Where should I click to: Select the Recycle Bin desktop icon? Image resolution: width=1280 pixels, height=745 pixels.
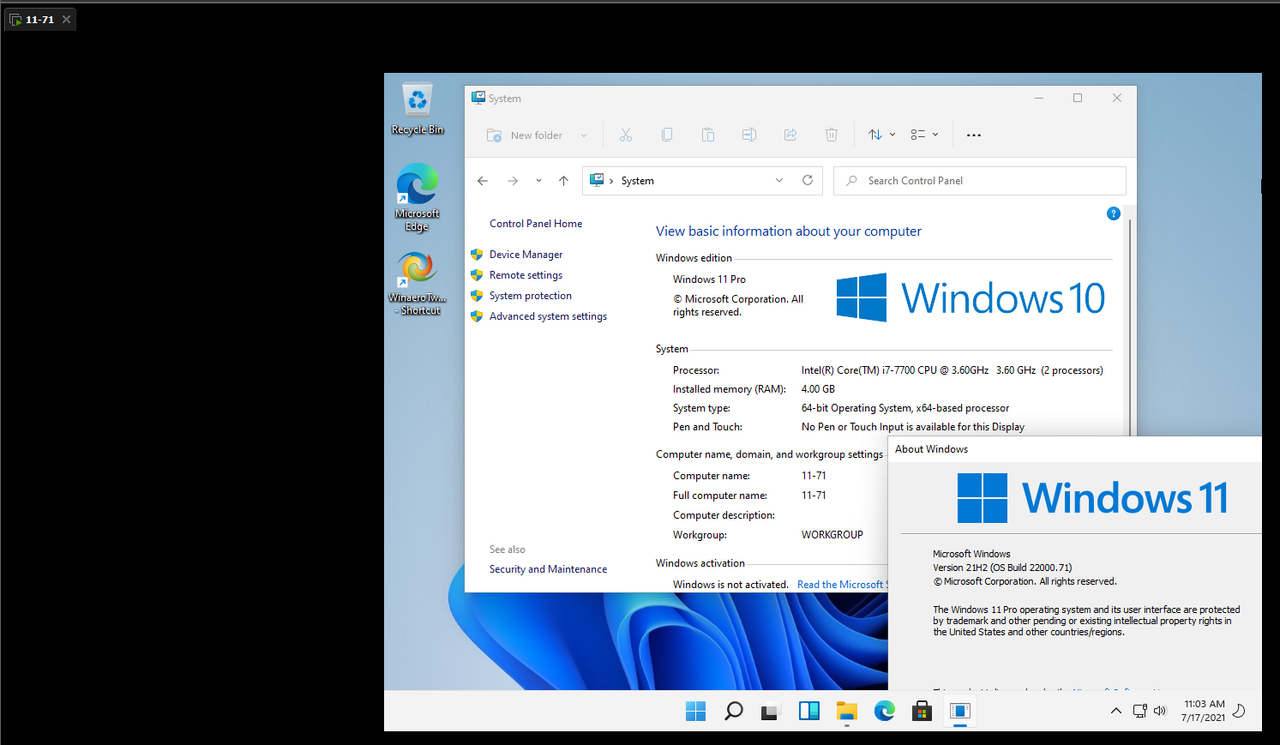[418, 110]
